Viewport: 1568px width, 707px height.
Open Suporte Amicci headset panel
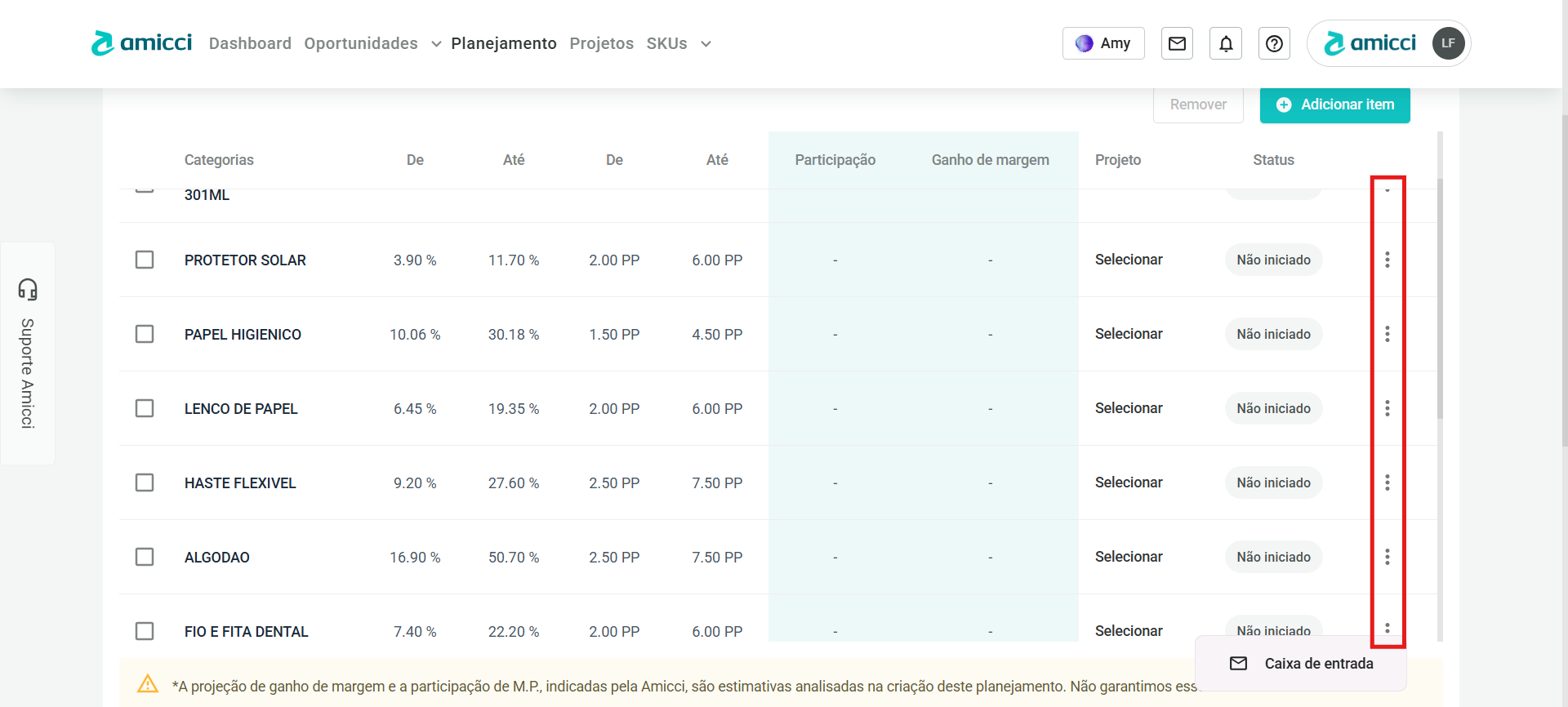click(x=28, y=353)
